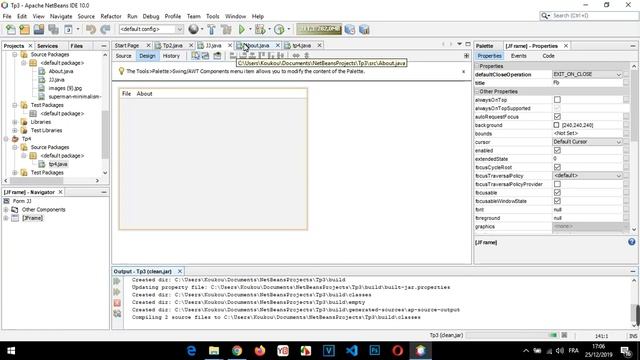Screen dimensions: 640x360
Task: Open the Code button in Properties panel
Action: (548, 56)
